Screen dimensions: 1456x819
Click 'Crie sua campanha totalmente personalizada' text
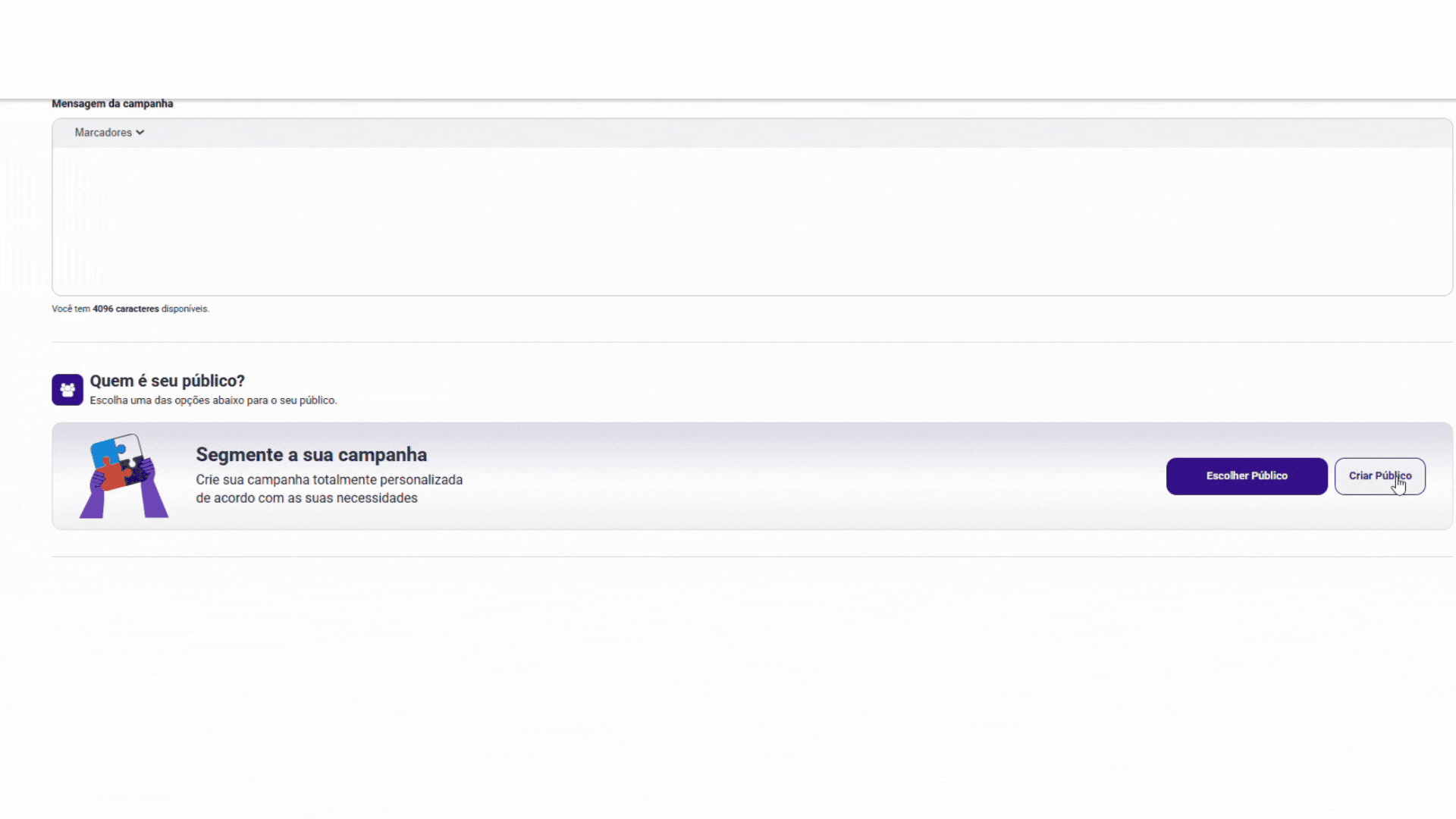(x=329, y=480)
